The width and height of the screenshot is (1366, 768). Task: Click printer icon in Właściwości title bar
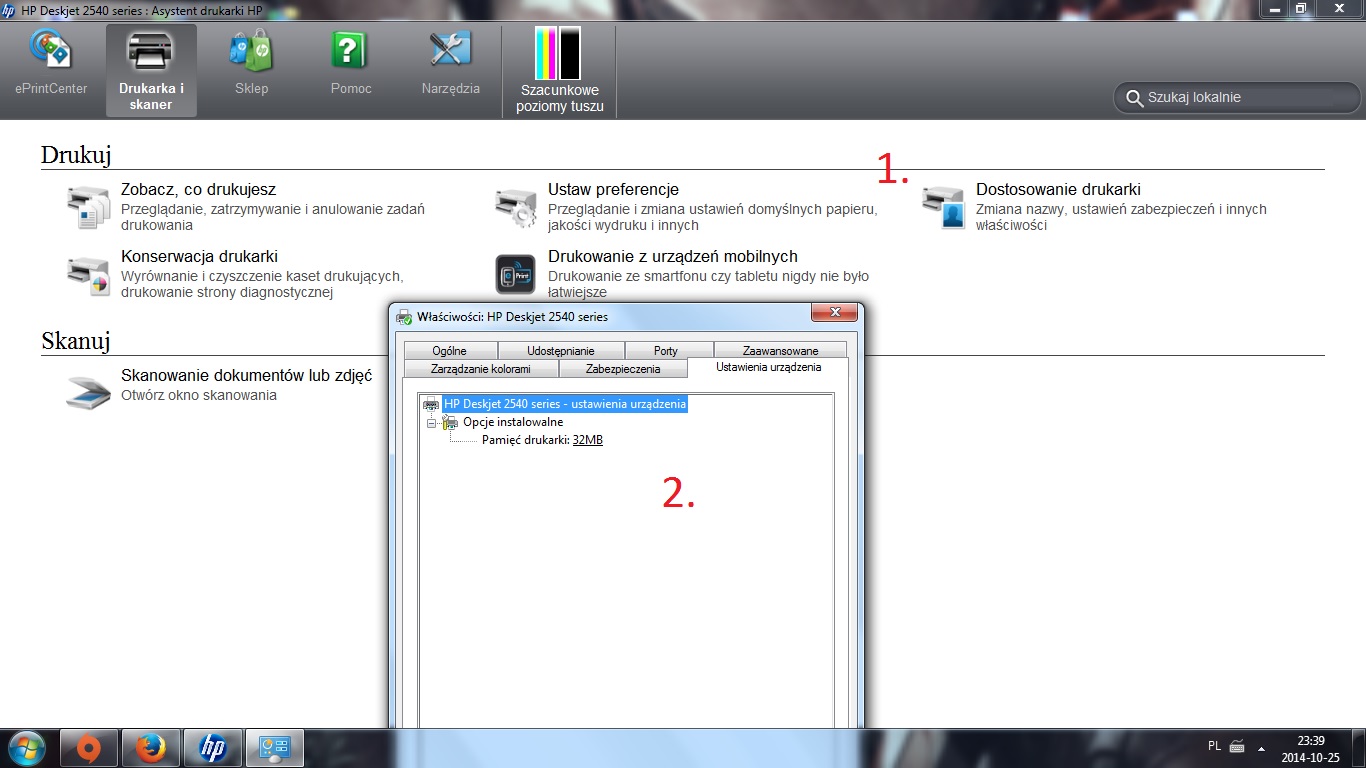[x=404, y=317]
